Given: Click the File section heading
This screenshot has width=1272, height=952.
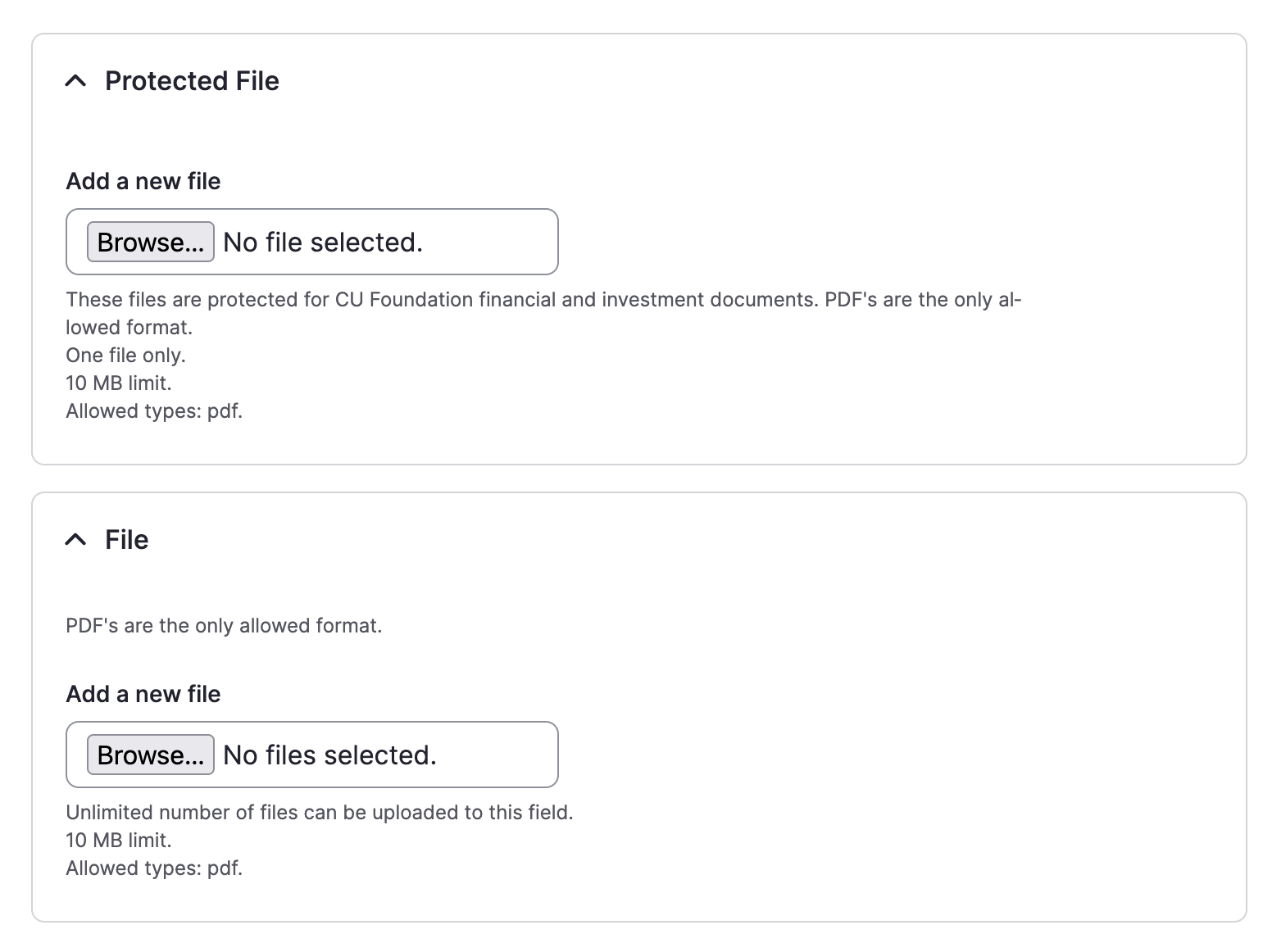Looking at the screenshot, I should tap(127, 540).
